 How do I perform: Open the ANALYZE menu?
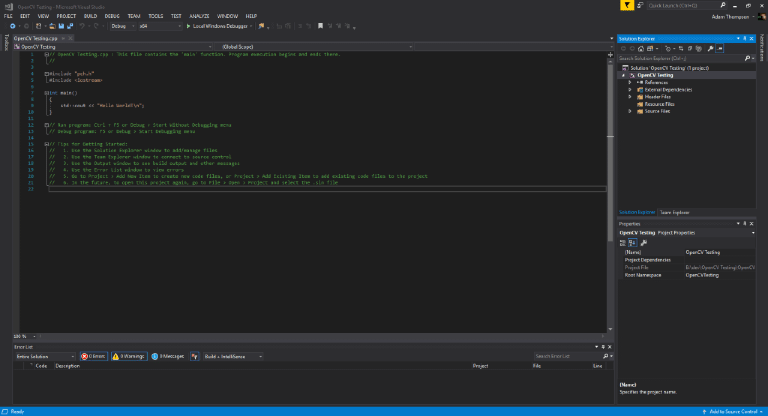click(x=199, y=16)
